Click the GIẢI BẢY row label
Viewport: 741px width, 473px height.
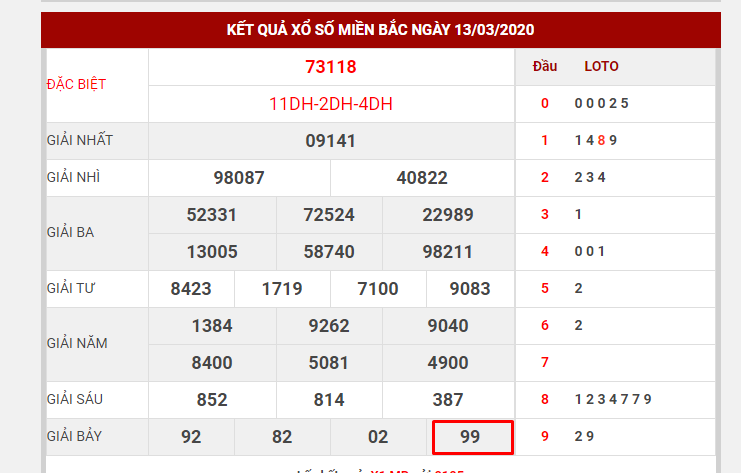pos(75,436)
